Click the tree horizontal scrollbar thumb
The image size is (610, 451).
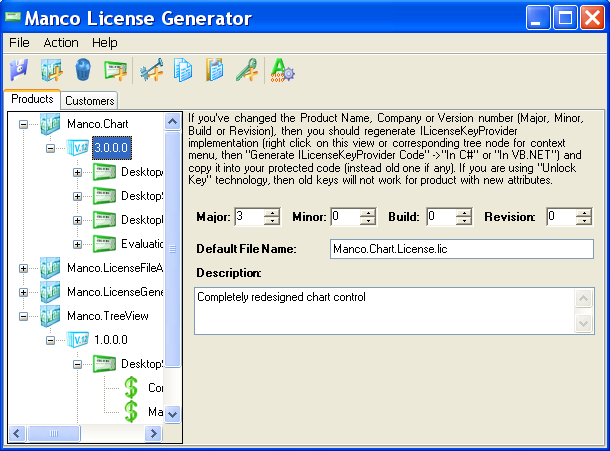pyautogui.click(x=54, y=433)
